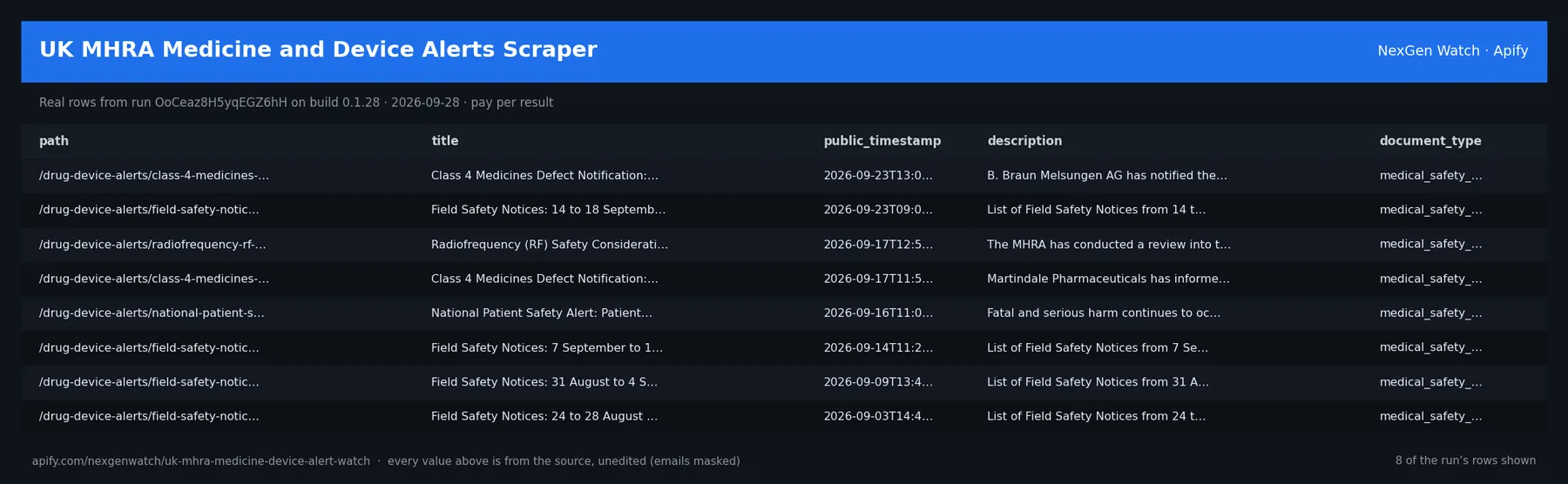Click title 'Field Safety Notices: 24 to 28 August …'
This screenshot has height=484, width=1568.
coord(544,416)
